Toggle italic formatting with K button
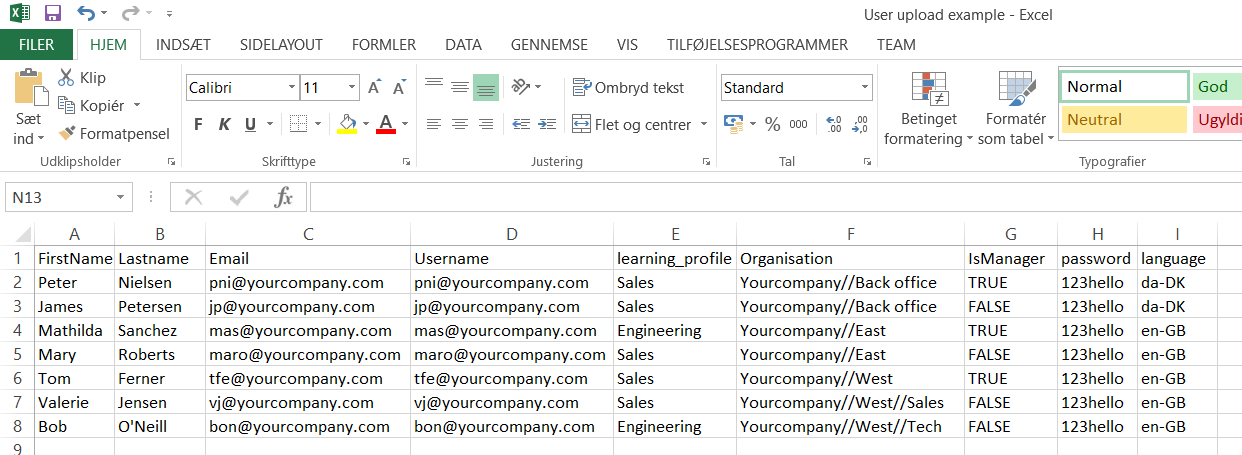 [x=224, y=124]
